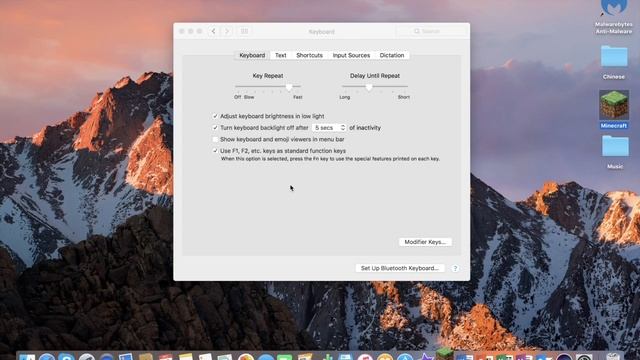The image size is (640, 360).
Task: Click in the Search field
Action: click(431, 31)
